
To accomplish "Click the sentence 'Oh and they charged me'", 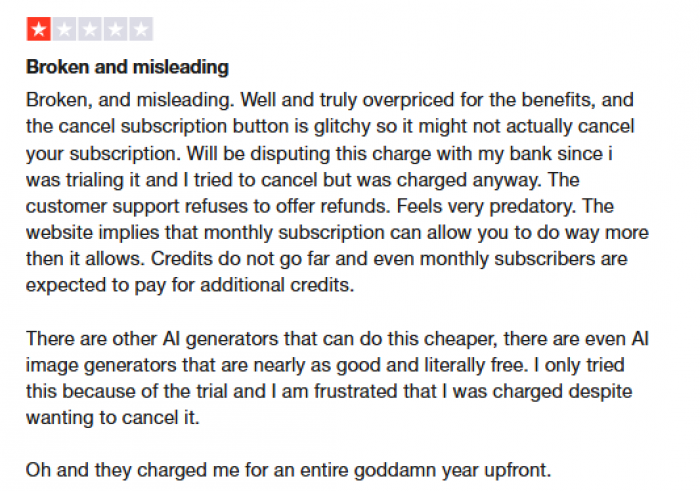I will [x=288, y=470].
